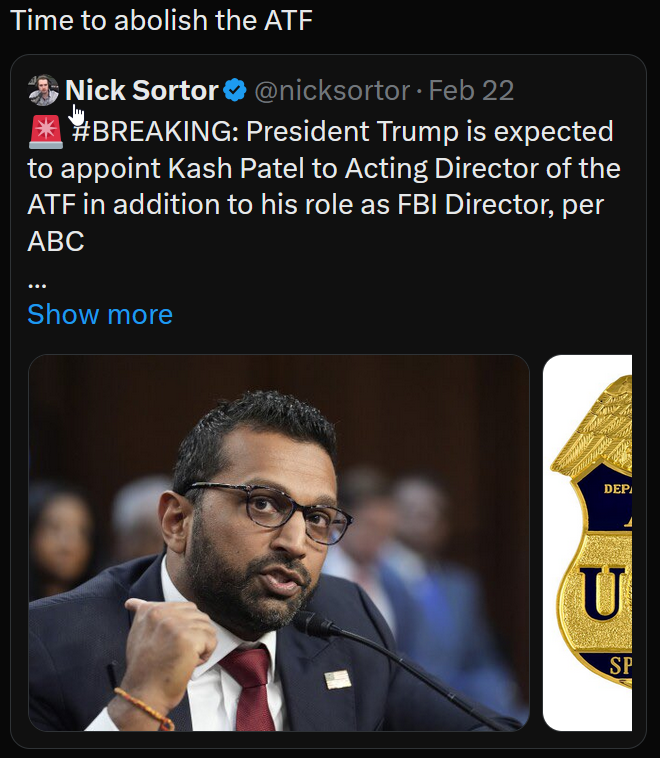Open the gold ATF badge image

(x=590, y=542)
